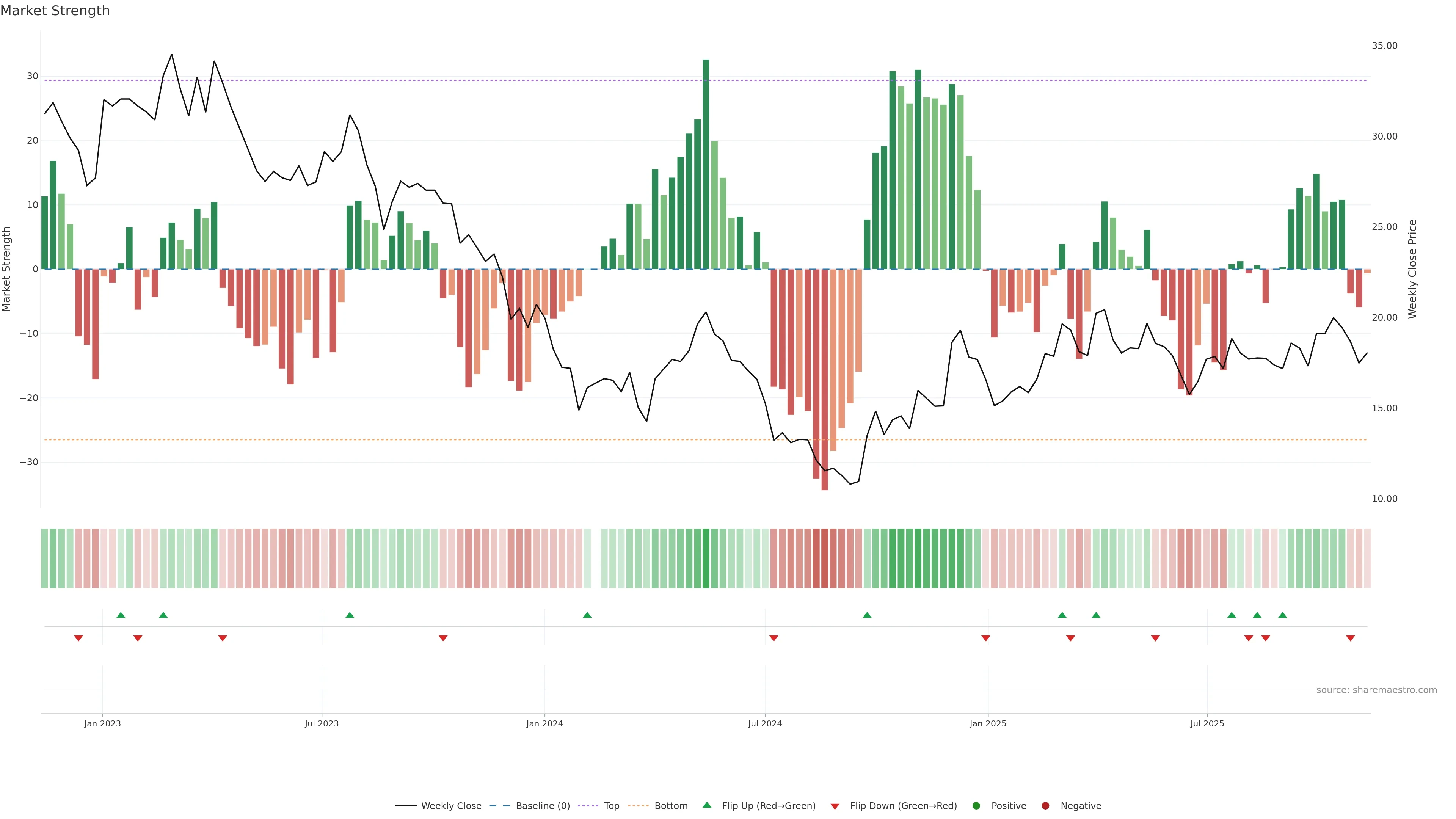
Task: Click the flip-up marker nearest July 2023
Action: point(350,615)
